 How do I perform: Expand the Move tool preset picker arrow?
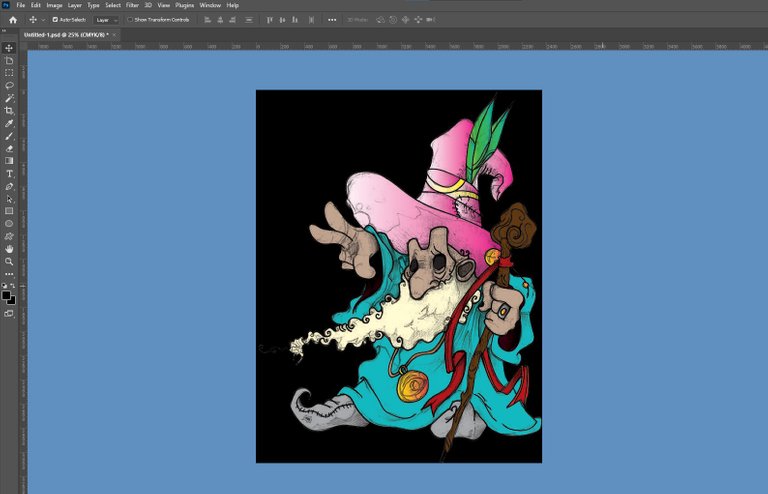tap(43, 20)
